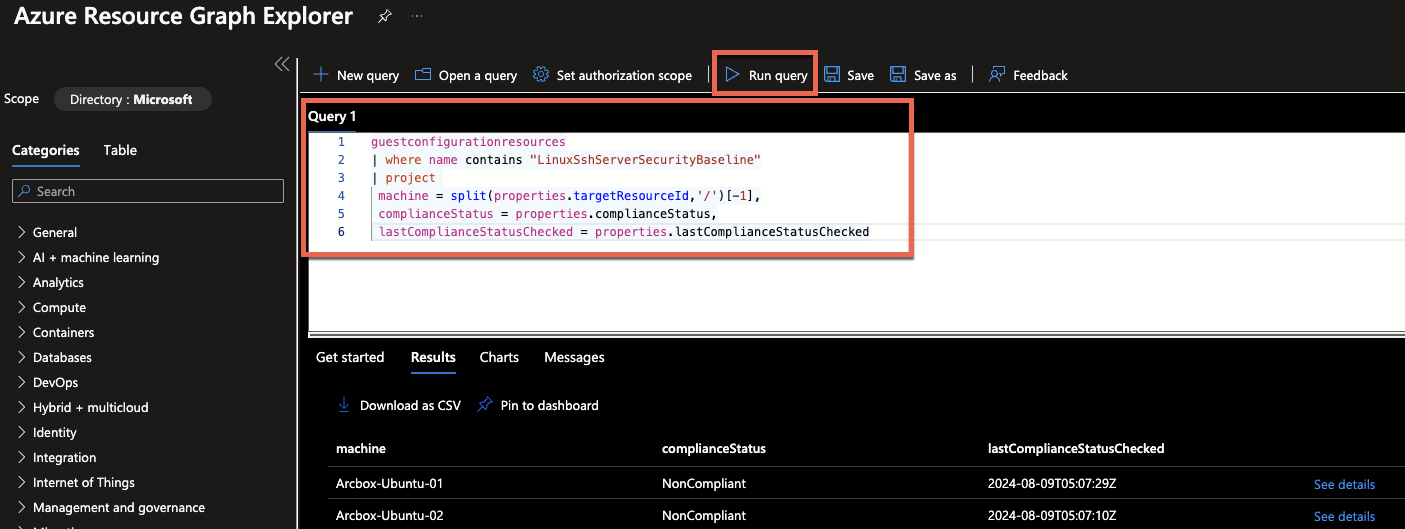Click the Save as disk icon

898,75
